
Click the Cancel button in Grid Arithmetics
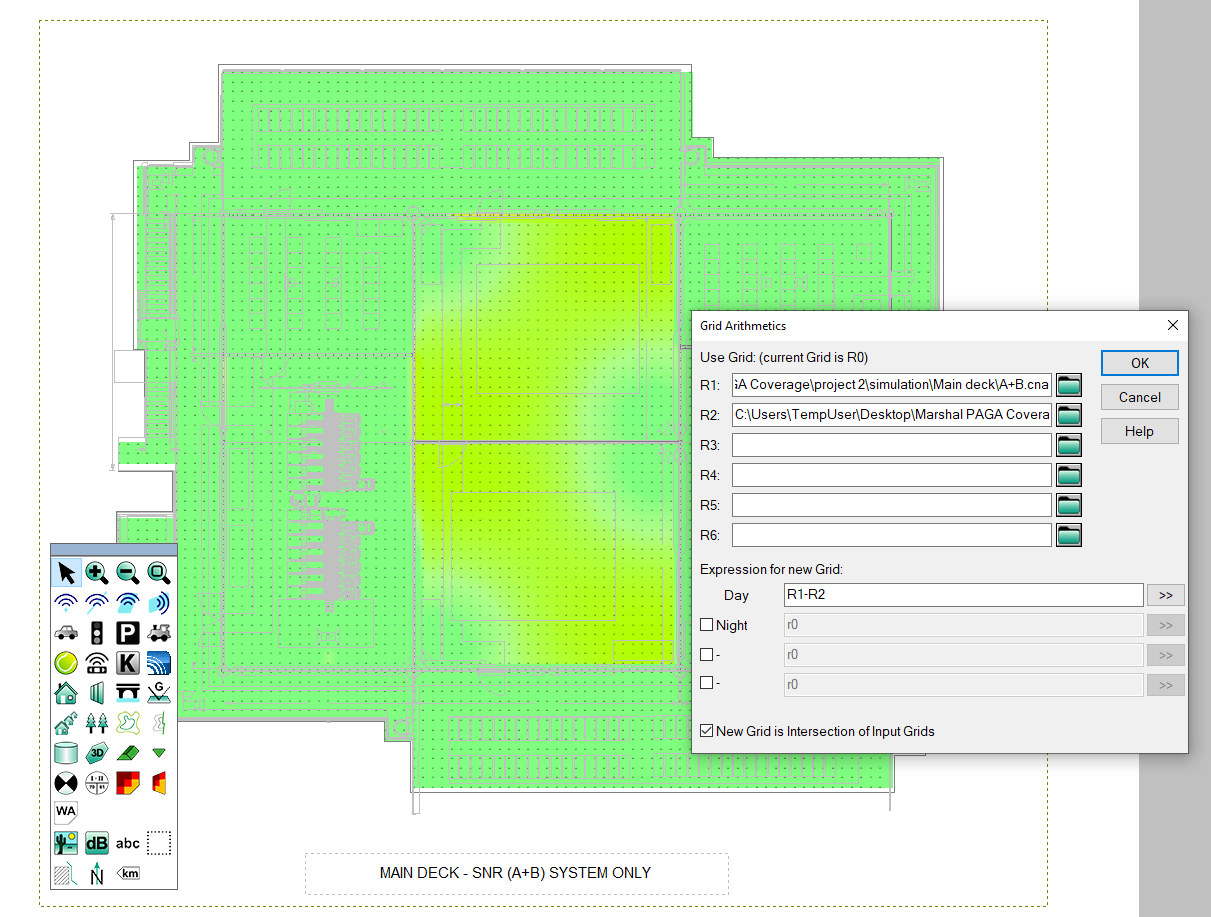coord(1139,397)
